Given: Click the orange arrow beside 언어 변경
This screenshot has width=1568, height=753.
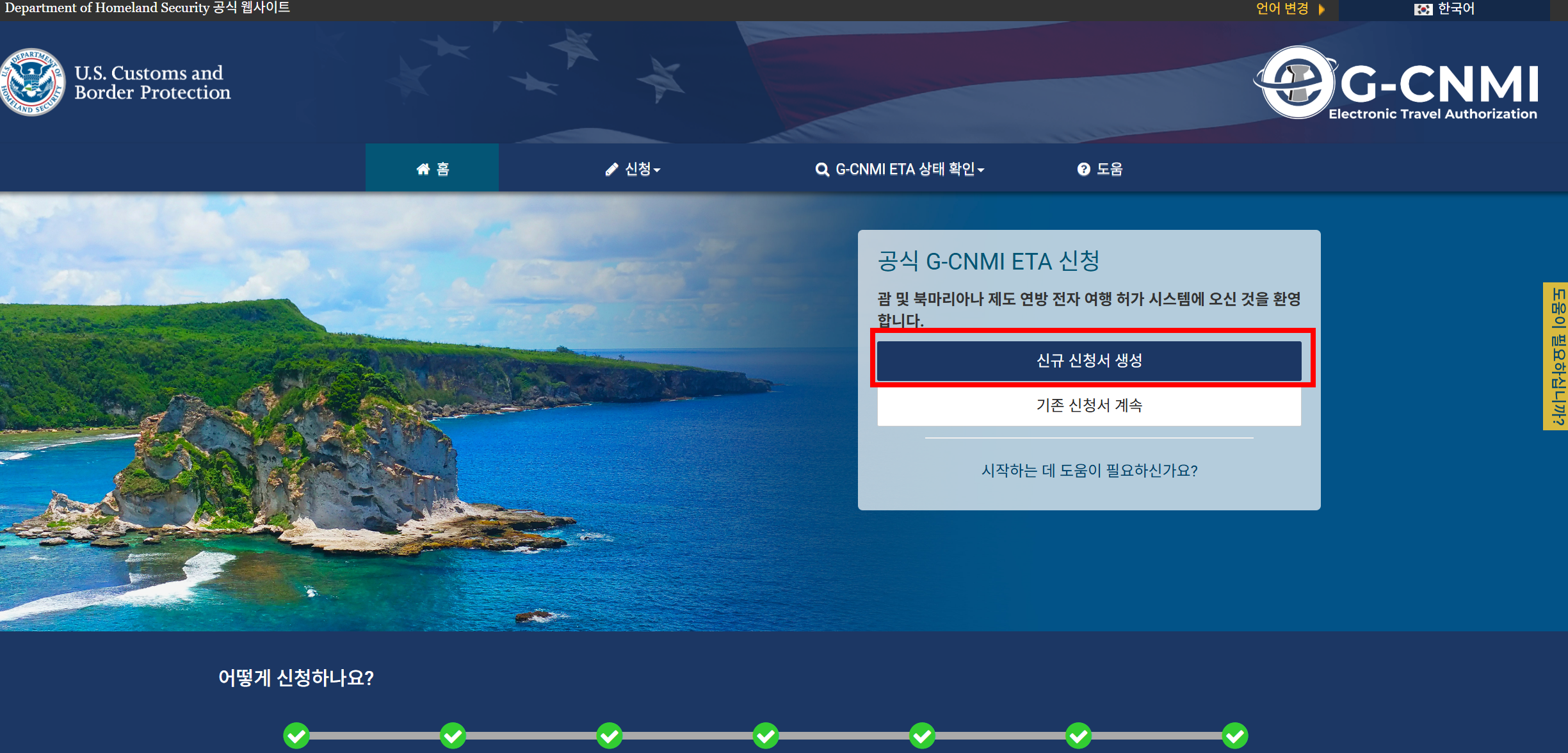Looking at the screenshot, I should point(1321,9).
